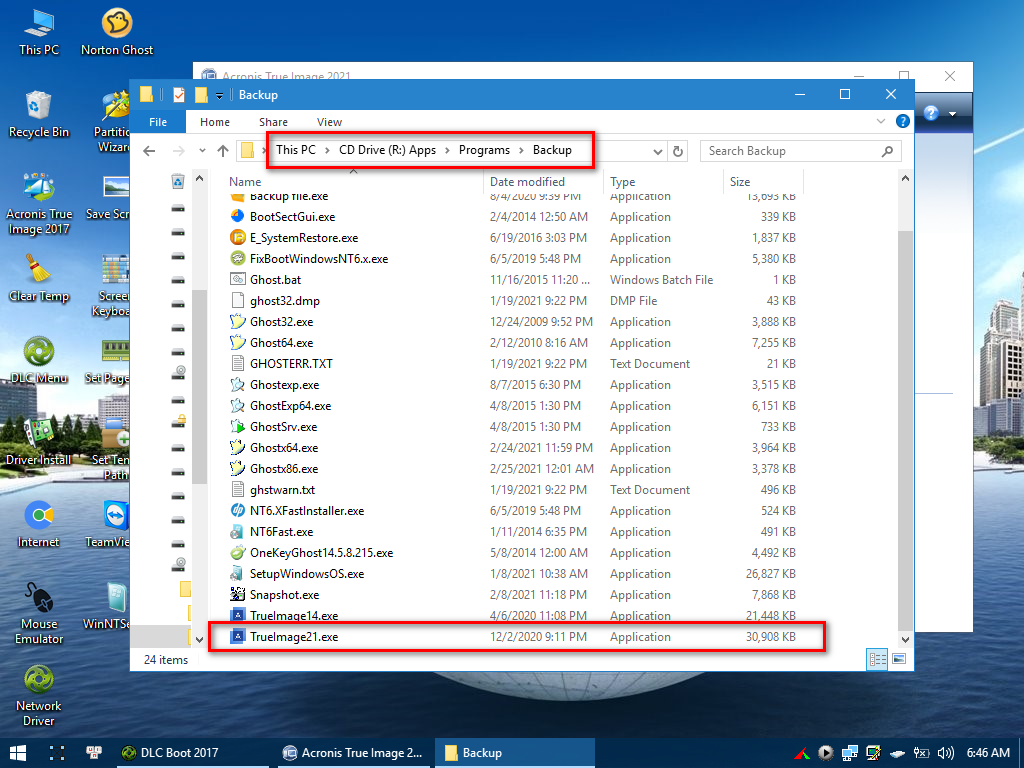Open This PC desktop icon

tap(39, 32)
